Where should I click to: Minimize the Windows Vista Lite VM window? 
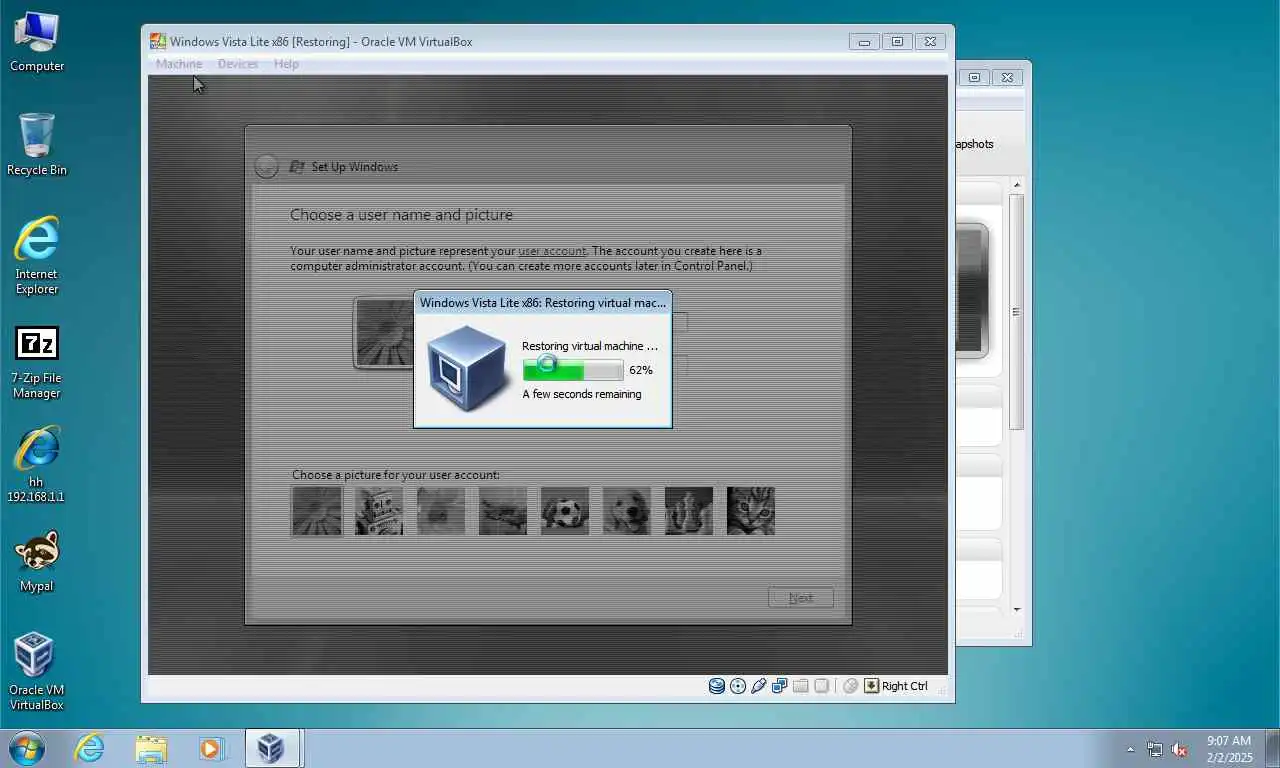pyautogui.click(x=864, y=41)
